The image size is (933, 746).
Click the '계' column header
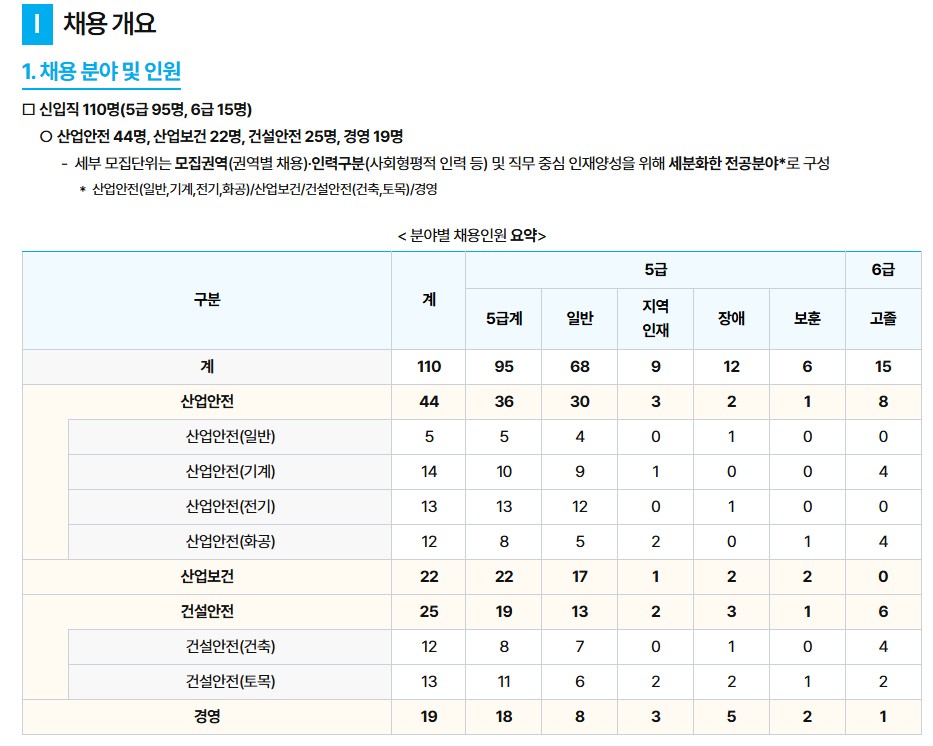point(428,300)
